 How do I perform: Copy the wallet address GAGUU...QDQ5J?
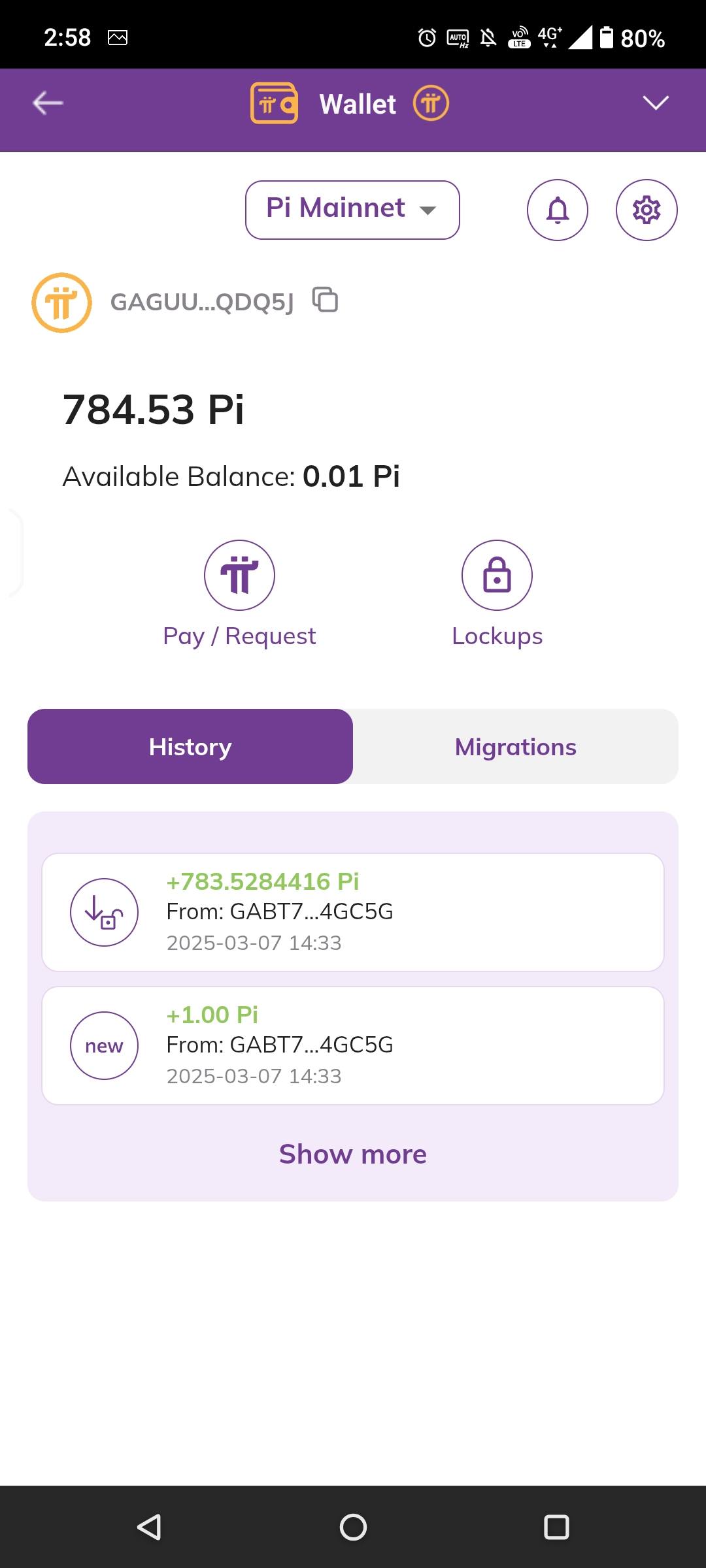(x=325, y=300)
